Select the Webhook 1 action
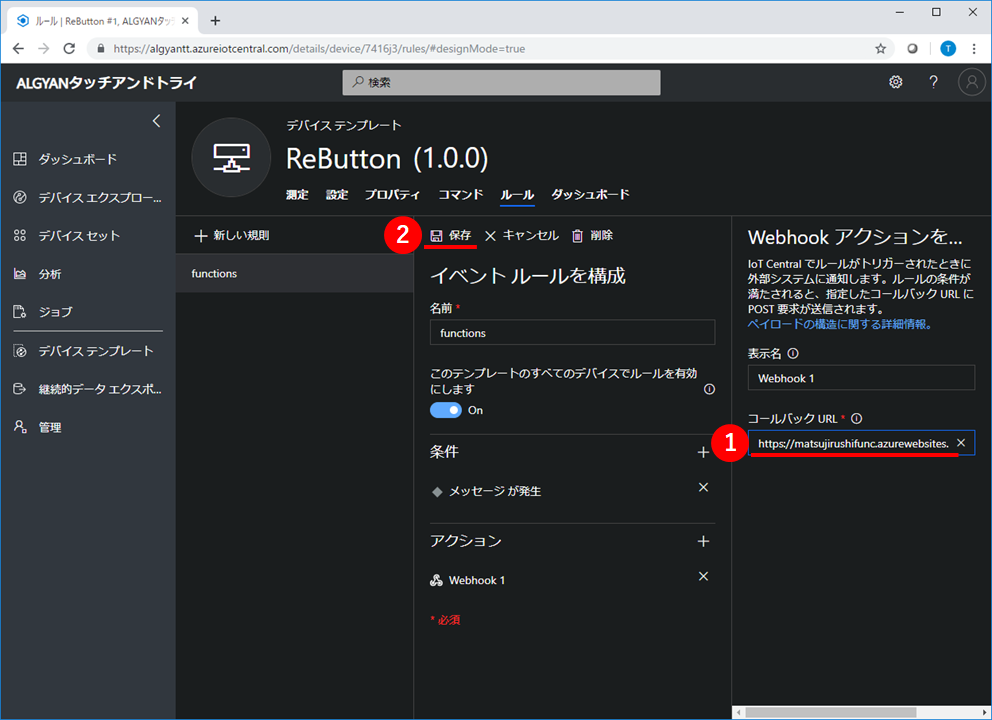Viewport: 992px width, 720px height. coord(468,580)
